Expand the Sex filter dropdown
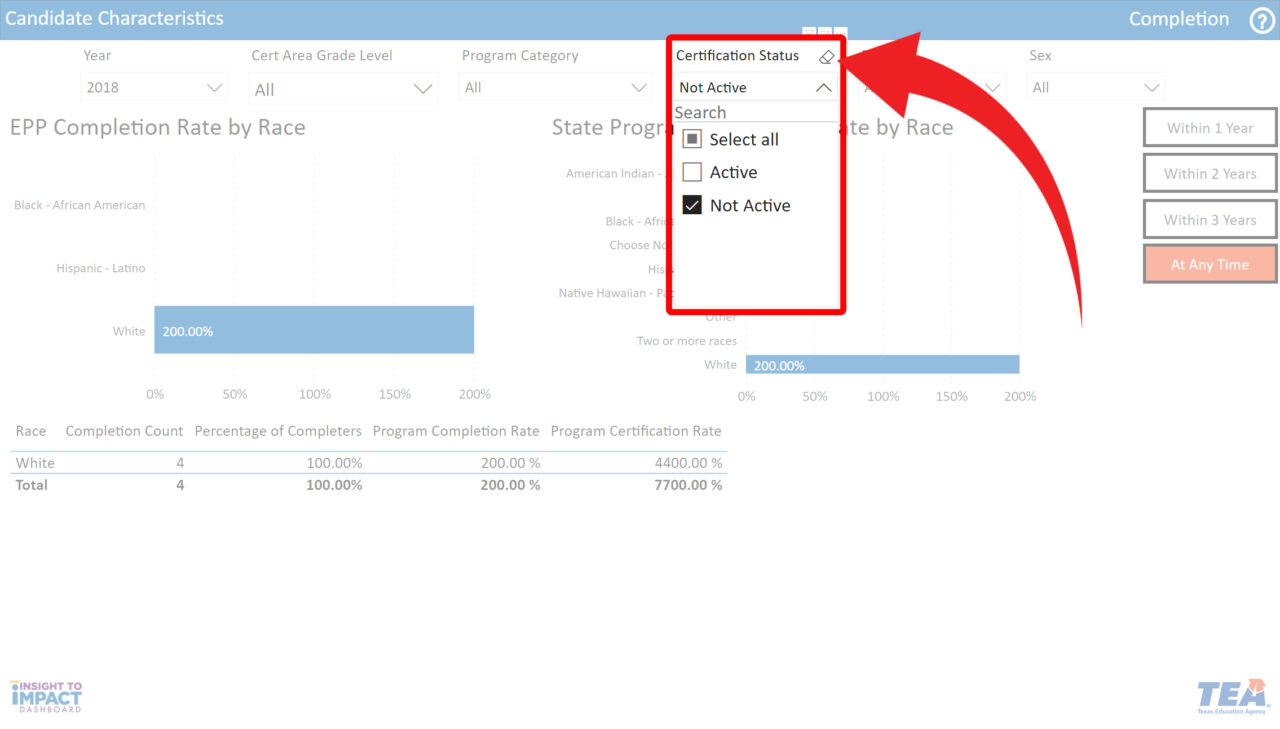1280x729 pixels. tap(1095, 88)
